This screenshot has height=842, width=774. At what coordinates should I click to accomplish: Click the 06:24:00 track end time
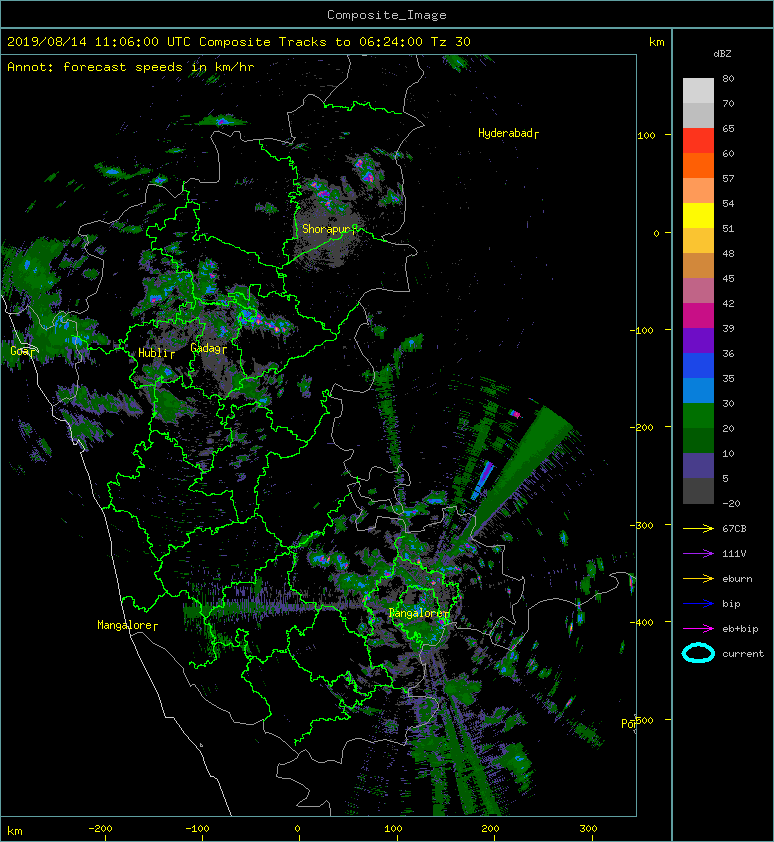click(x=390, y=42)
